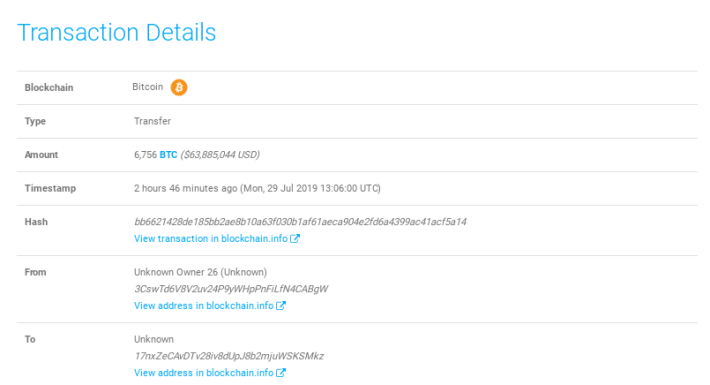Click the USD value $63,885,044
This screenshot has height=385, width=710.
point(220,154)
